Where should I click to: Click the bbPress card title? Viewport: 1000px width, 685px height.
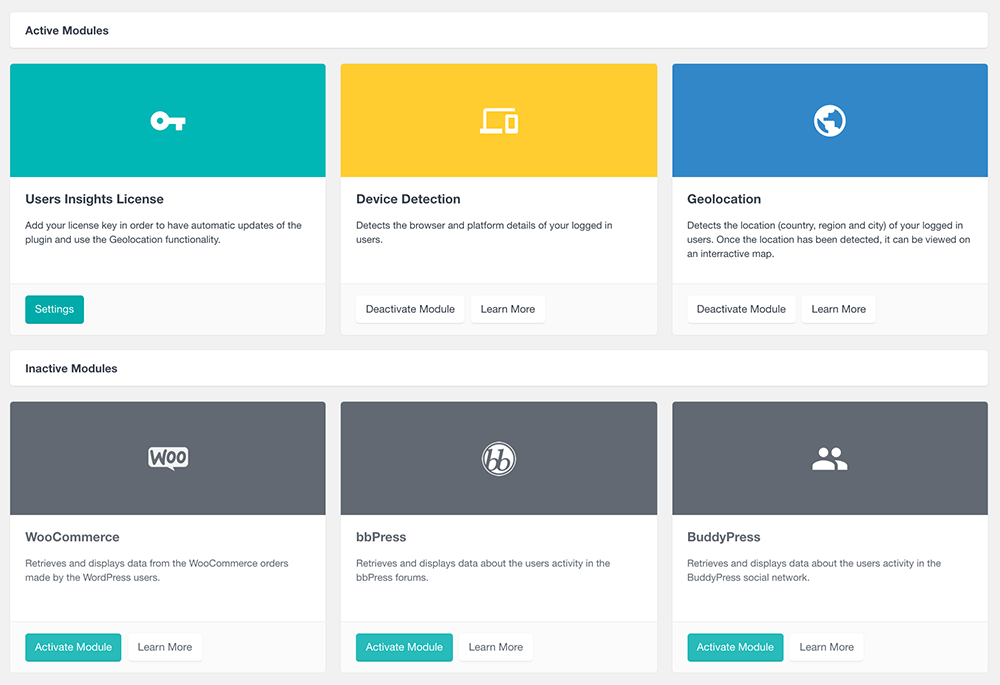381,537
